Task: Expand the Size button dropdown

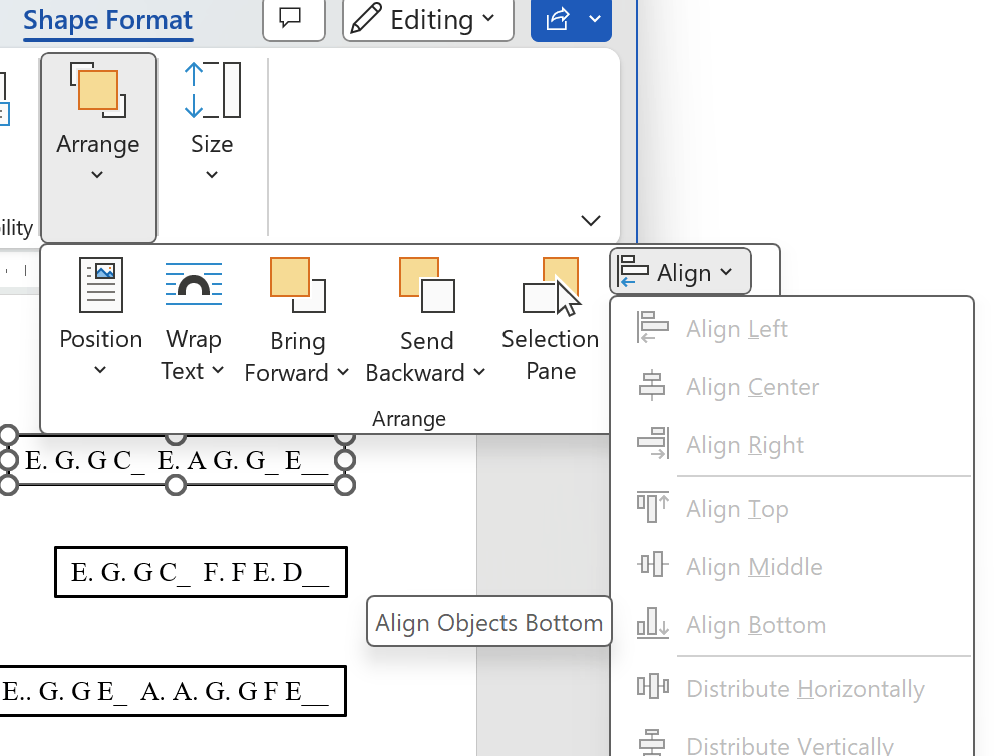Action: [211, 174]
